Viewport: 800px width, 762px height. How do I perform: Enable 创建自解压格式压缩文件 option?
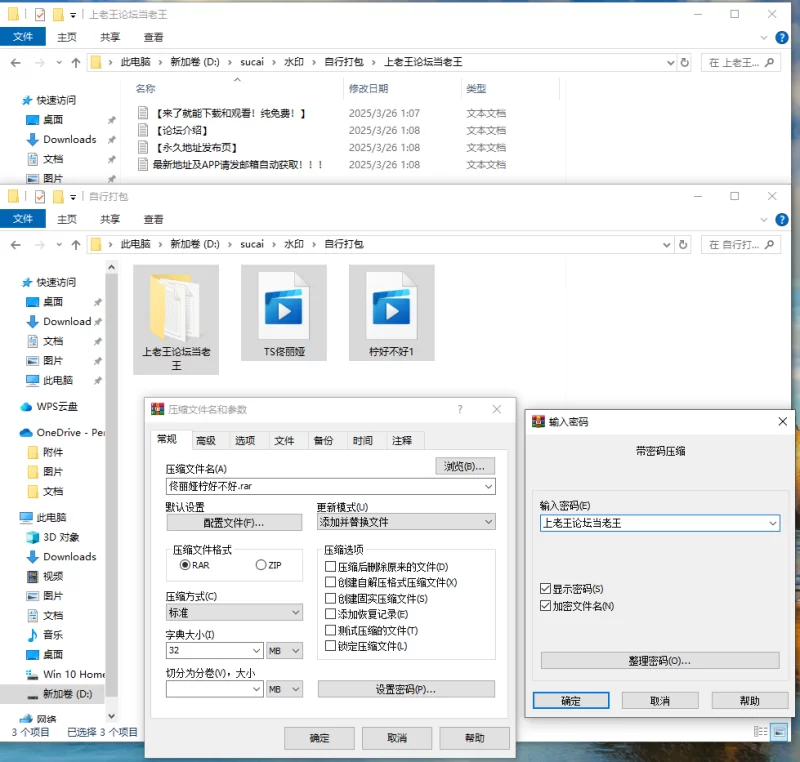[330, 582]
